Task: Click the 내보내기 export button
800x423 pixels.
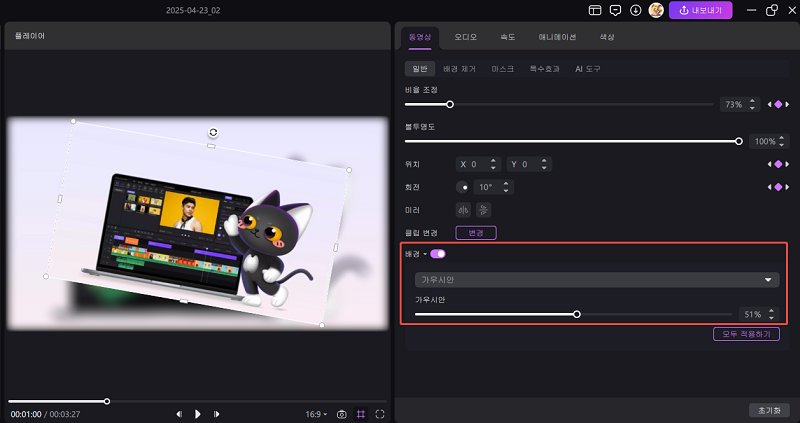Action: click(701, 10)
